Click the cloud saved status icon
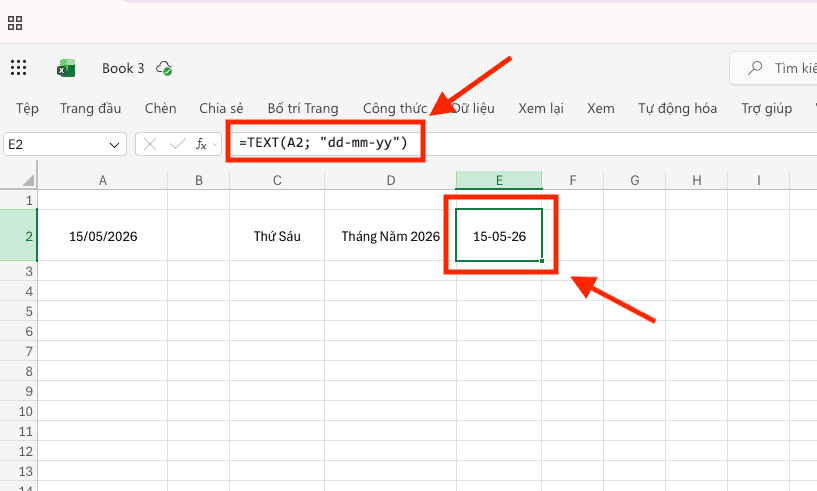This screenshot has height=491, width=817. pyautogui.click(x=165, y=68)
